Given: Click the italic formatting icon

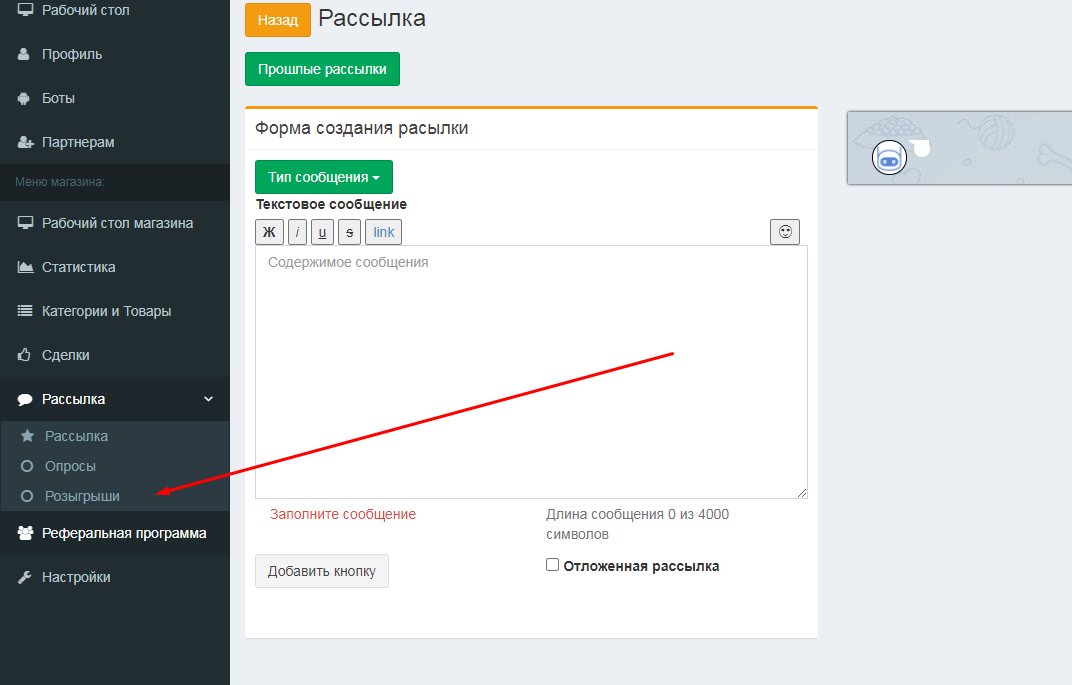Looking at the screenshot, I should [x=297, y=232].
